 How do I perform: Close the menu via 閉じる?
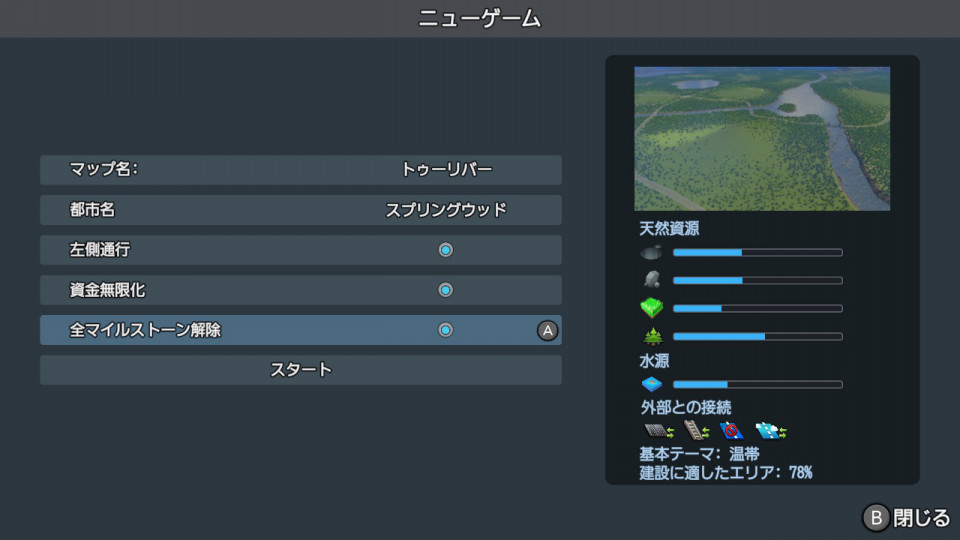921,518
